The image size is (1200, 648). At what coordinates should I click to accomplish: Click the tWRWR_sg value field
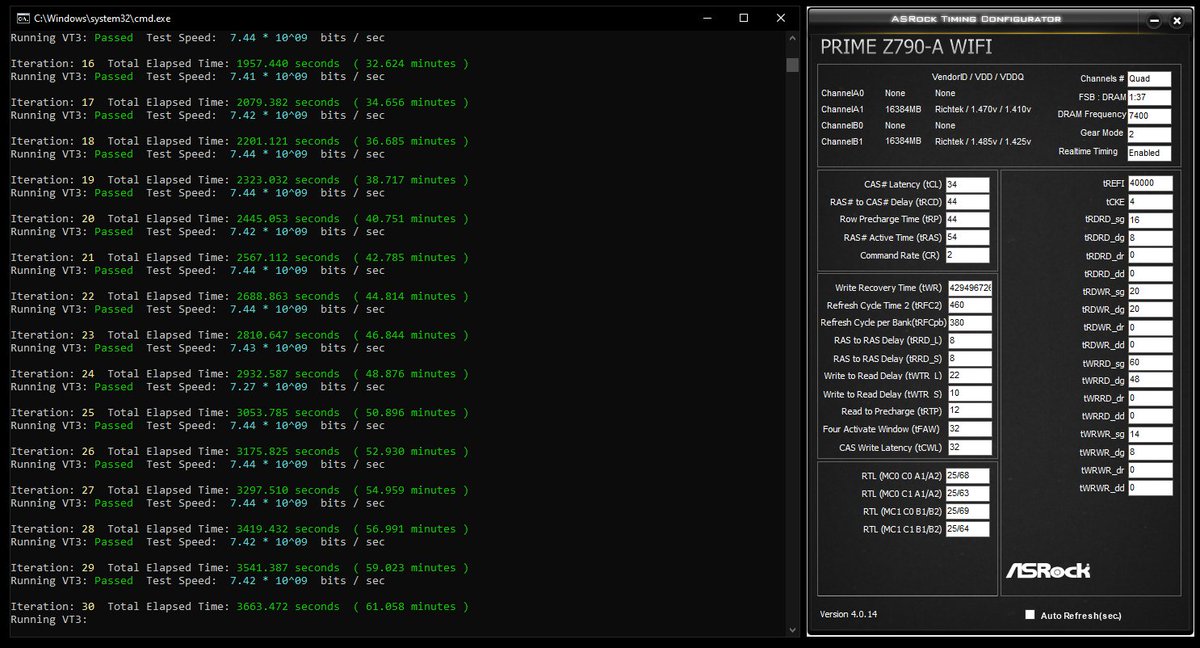click(1150, 435)
